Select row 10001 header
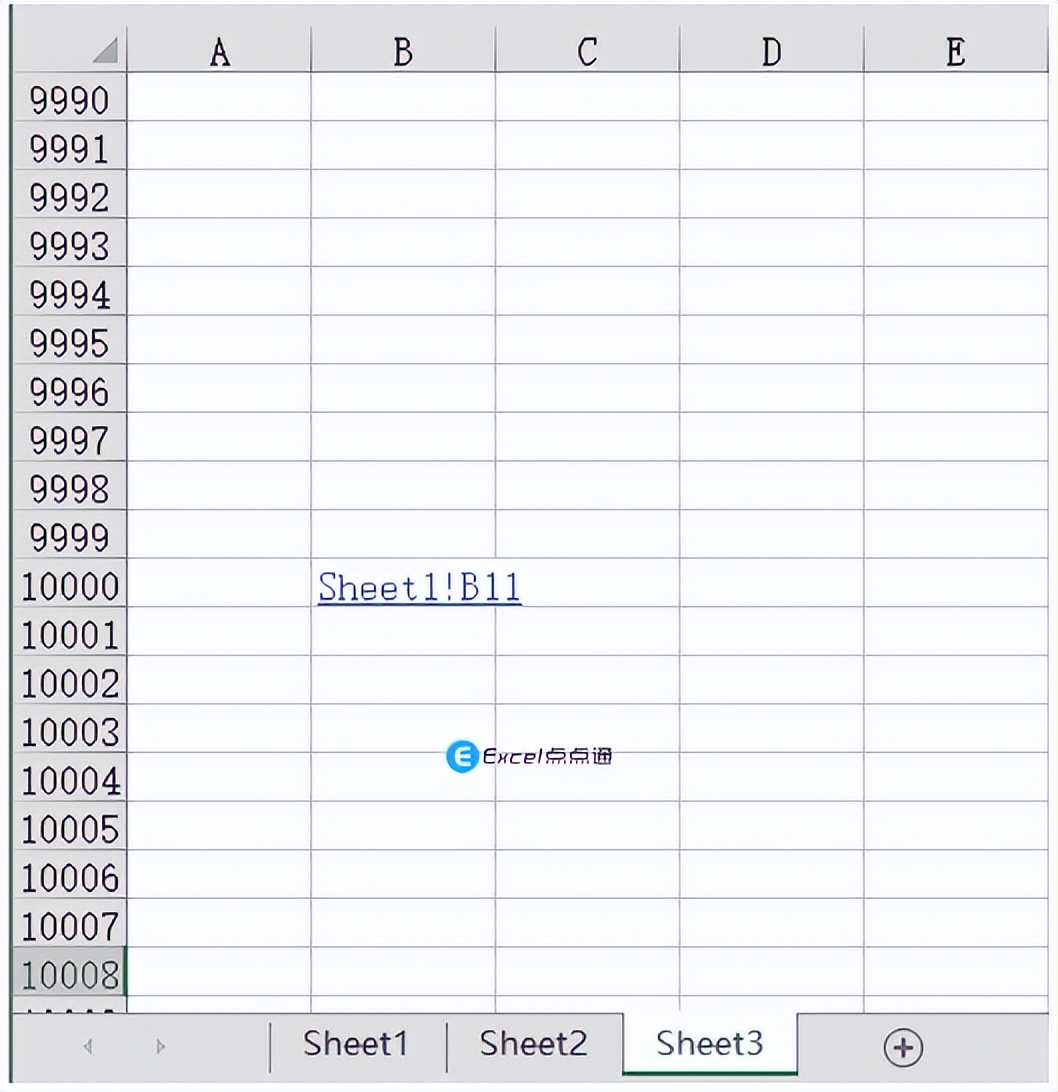The image size is (1058, 1092). click(70, 632)
